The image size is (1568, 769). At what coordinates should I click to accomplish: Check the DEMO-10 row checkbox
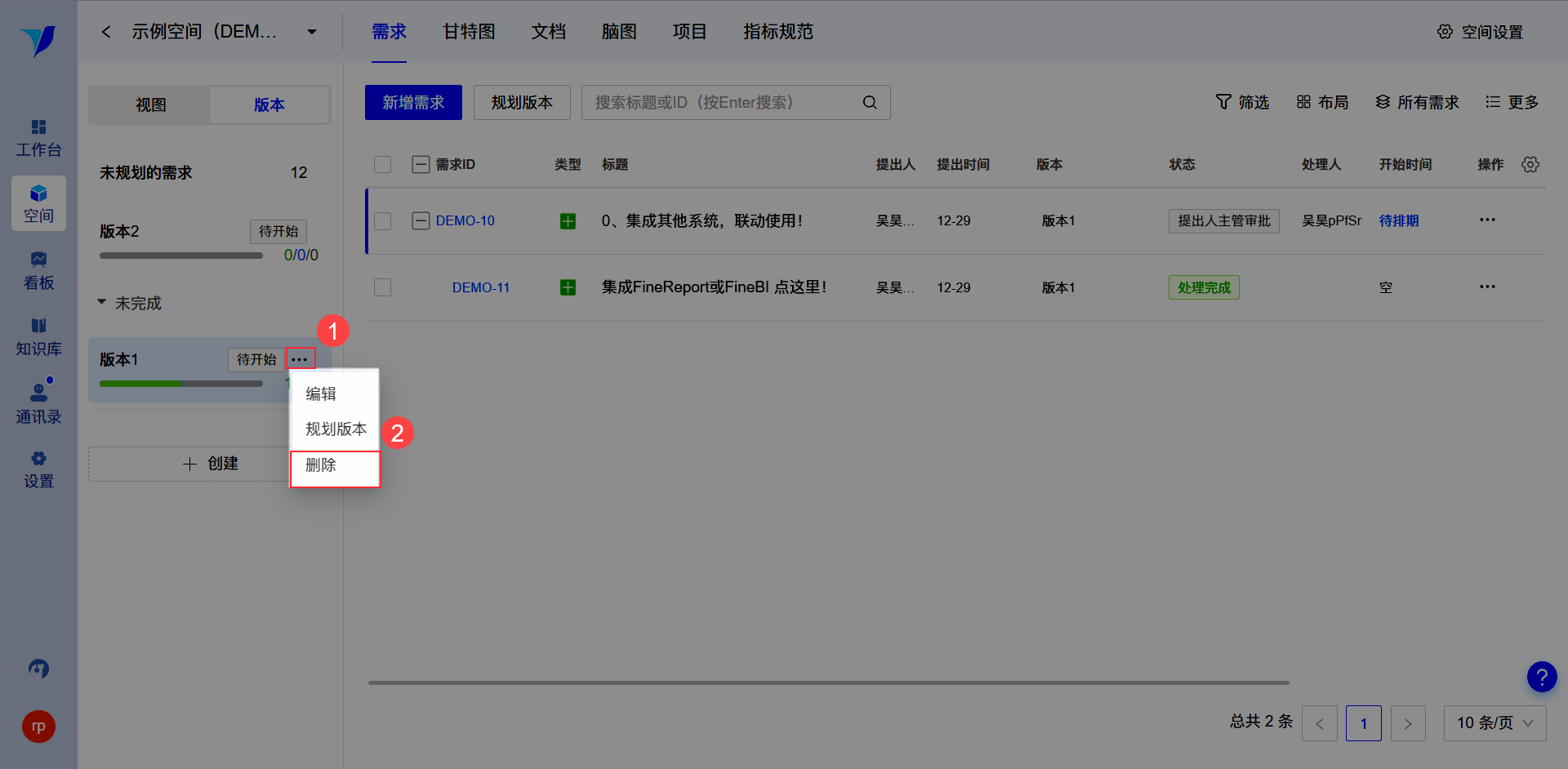pyautogui.click(x=382, y=220)
